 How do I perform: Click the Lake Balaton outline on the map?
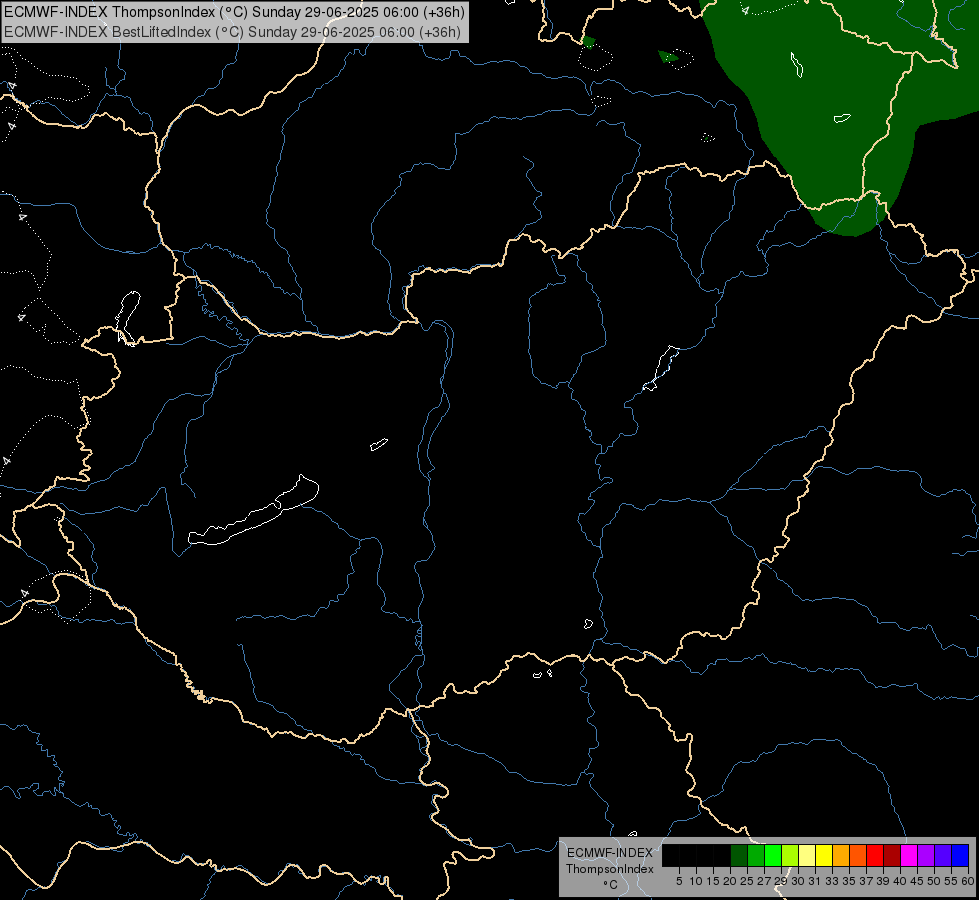pos(253,512)
